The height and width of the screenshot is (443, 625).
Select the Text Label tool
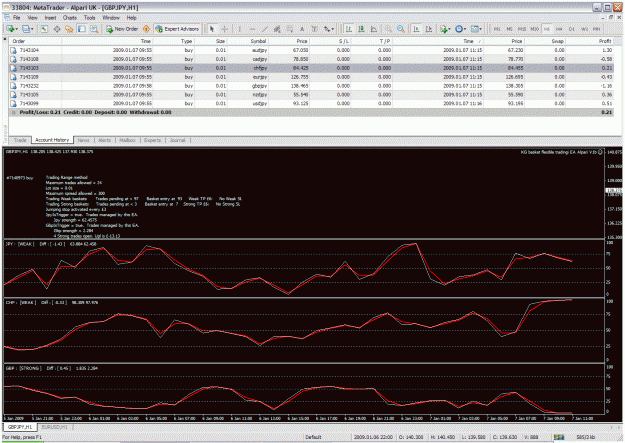pos(314,29)
